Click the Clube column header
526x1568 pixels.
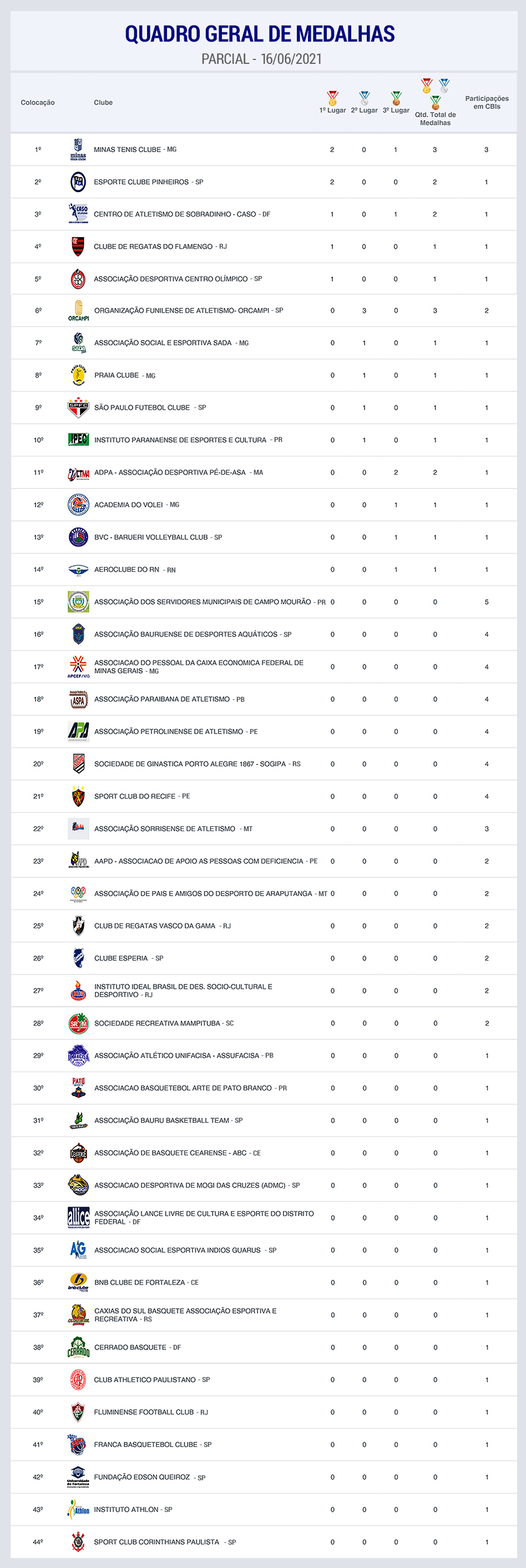coord(103,103)
